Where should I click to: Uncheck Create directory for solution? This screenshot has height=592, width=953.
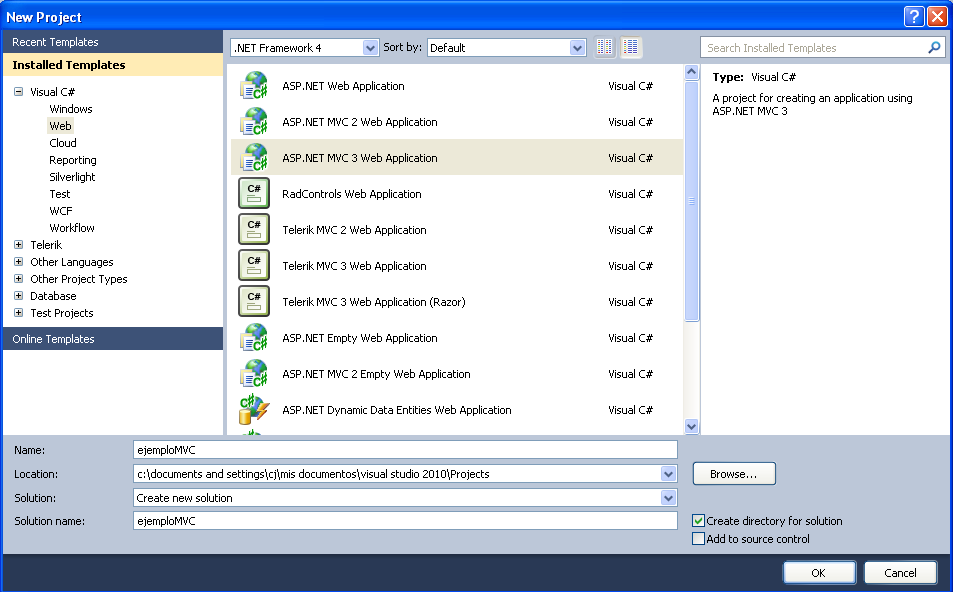tap(697, 520)
